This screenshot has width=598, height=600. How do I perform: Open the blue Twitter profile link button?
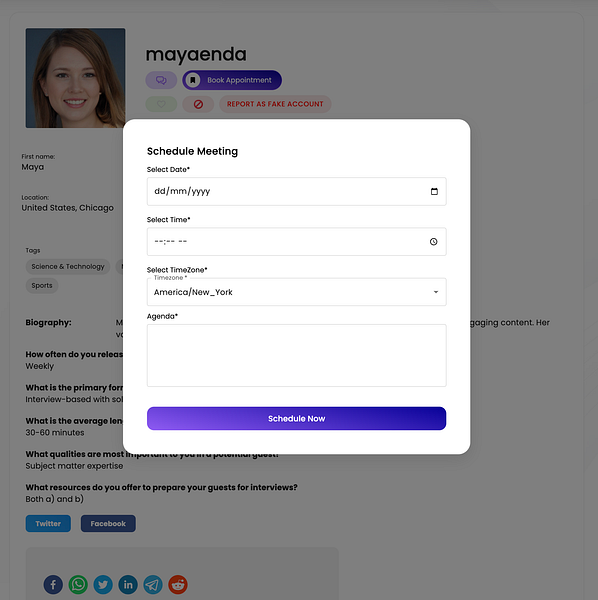48,523
